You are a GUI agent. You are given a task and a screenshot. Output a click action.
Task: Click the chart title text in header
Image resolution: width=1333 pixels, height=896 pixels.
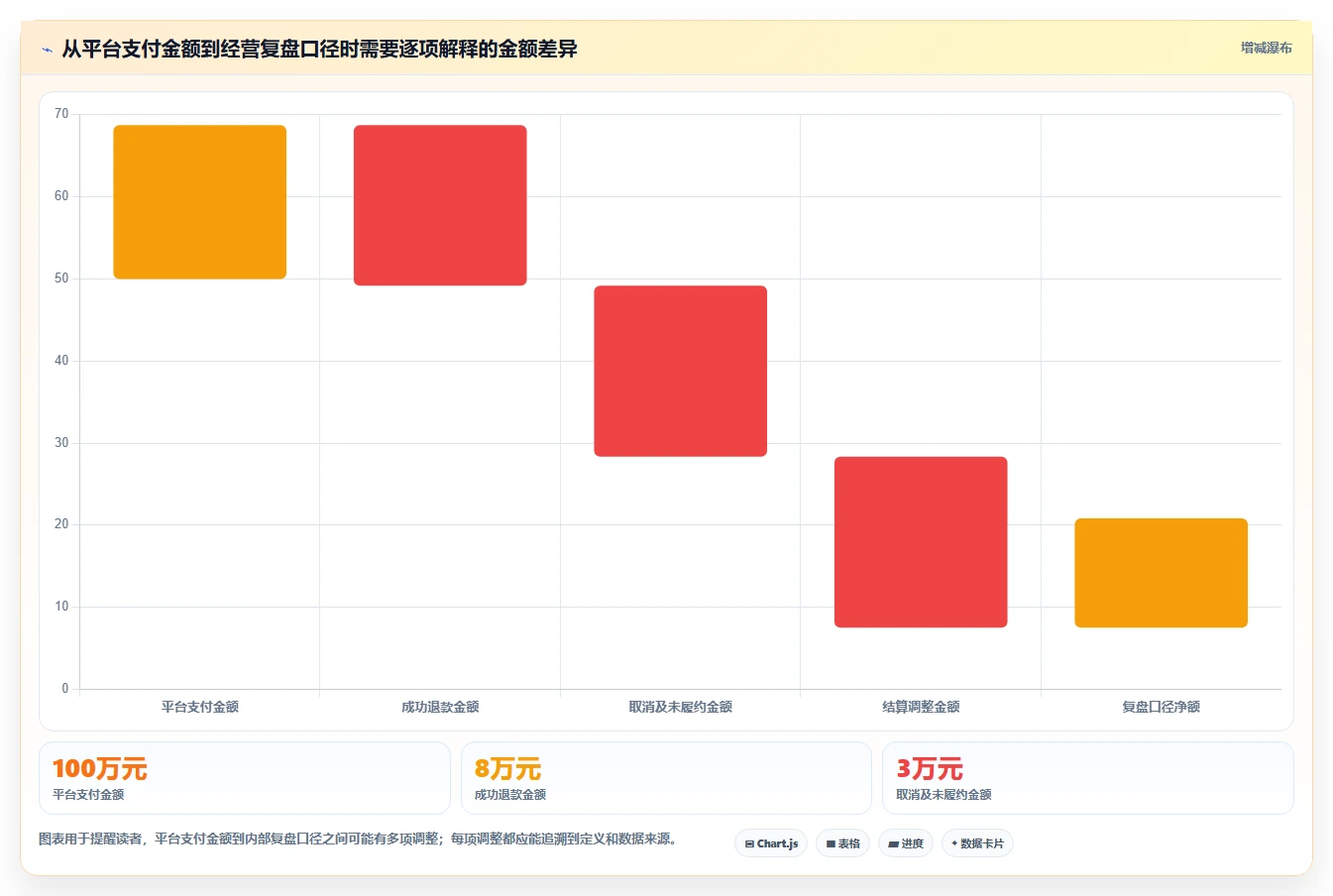pyautogui.click(x=319, y=49)
